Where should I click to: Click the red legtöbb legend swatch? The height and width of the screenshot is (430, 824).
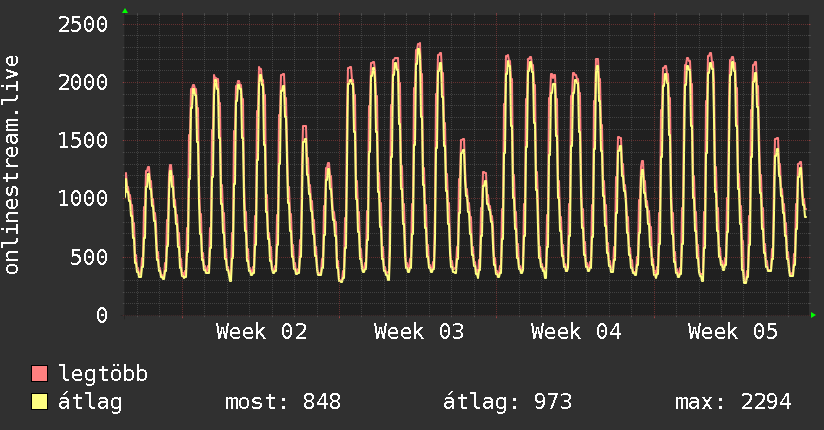[40, 375]
